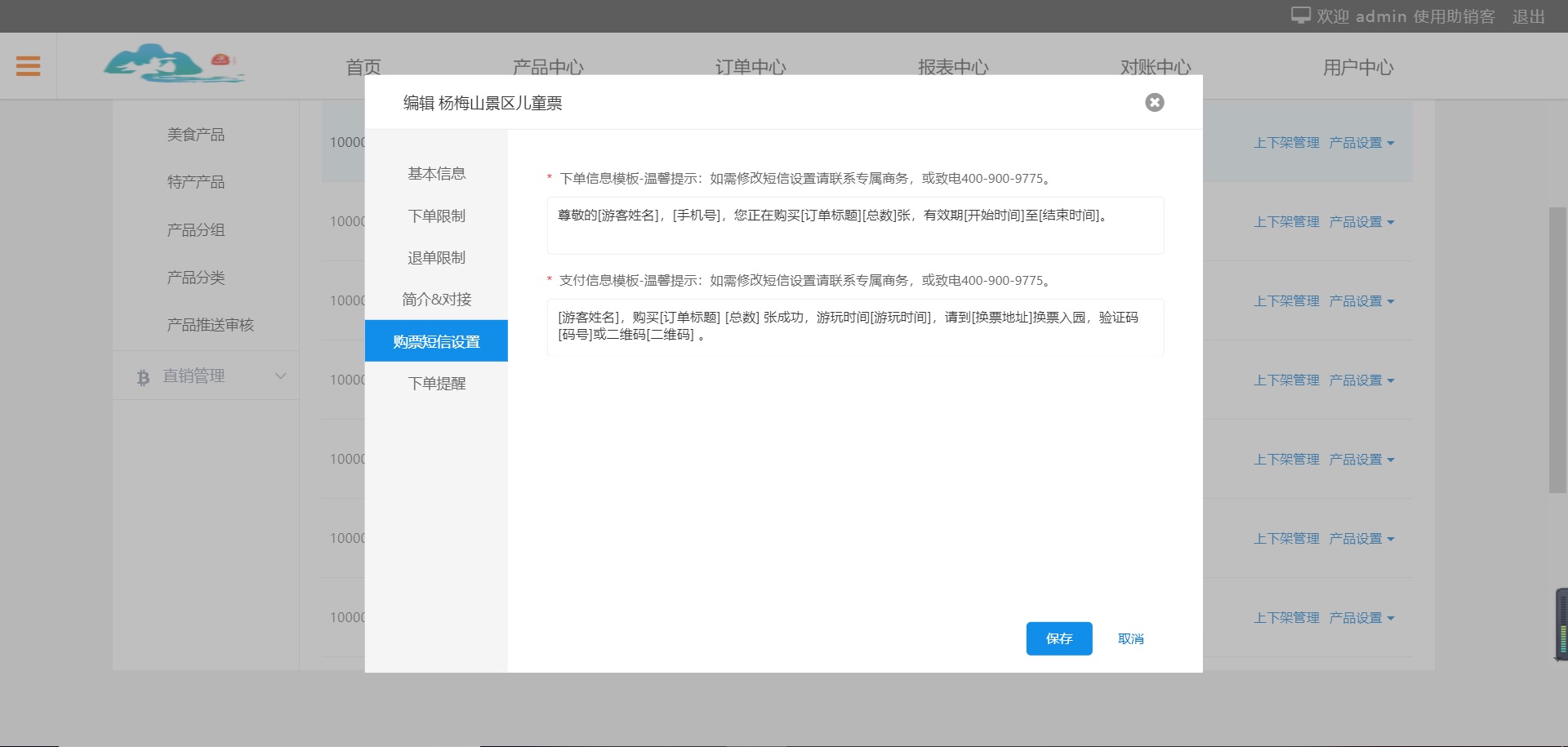This screenshot has width=1568, height=747.
Task: Click the page vertical scrollbar
Action: pyautogui.click(x=1557, y=349)
